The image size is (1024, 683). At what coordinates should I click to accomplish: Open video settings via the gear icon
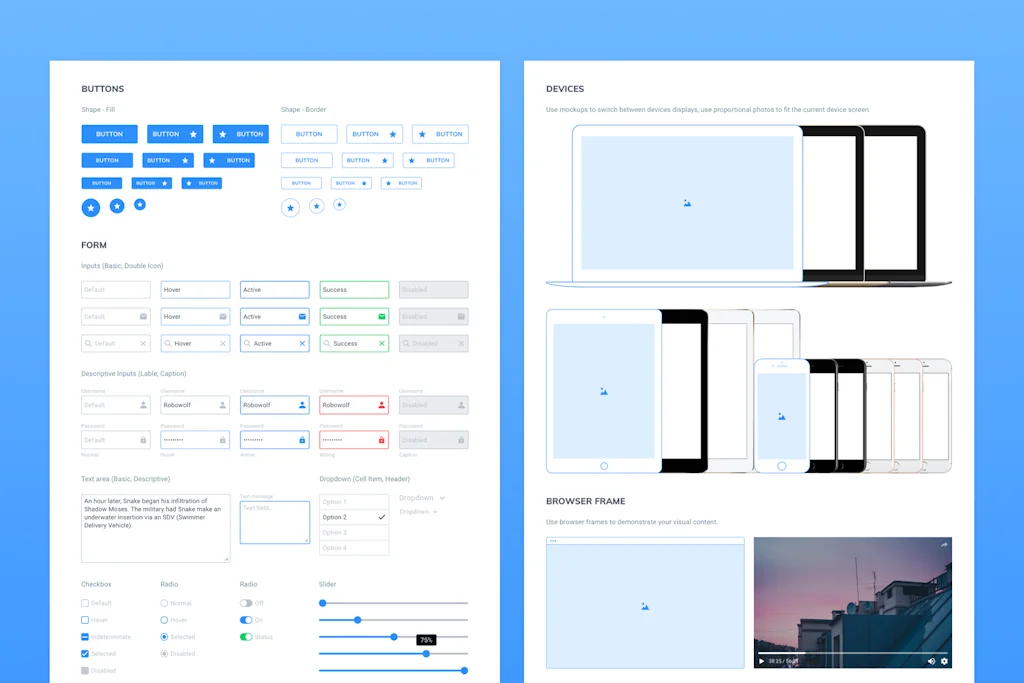click(944, 660)
